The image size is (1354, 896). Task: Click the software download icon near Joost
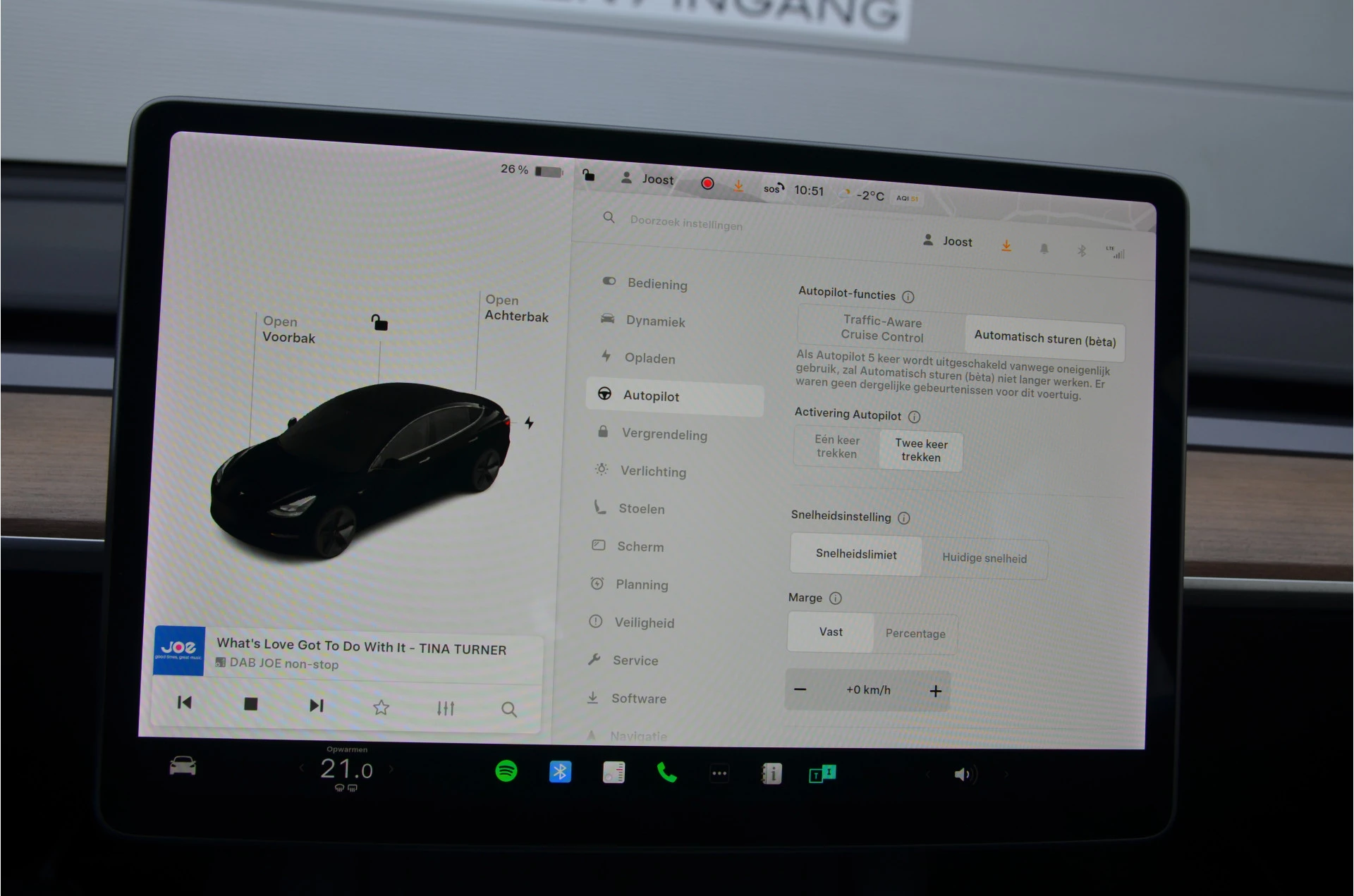coord(1006,246)
